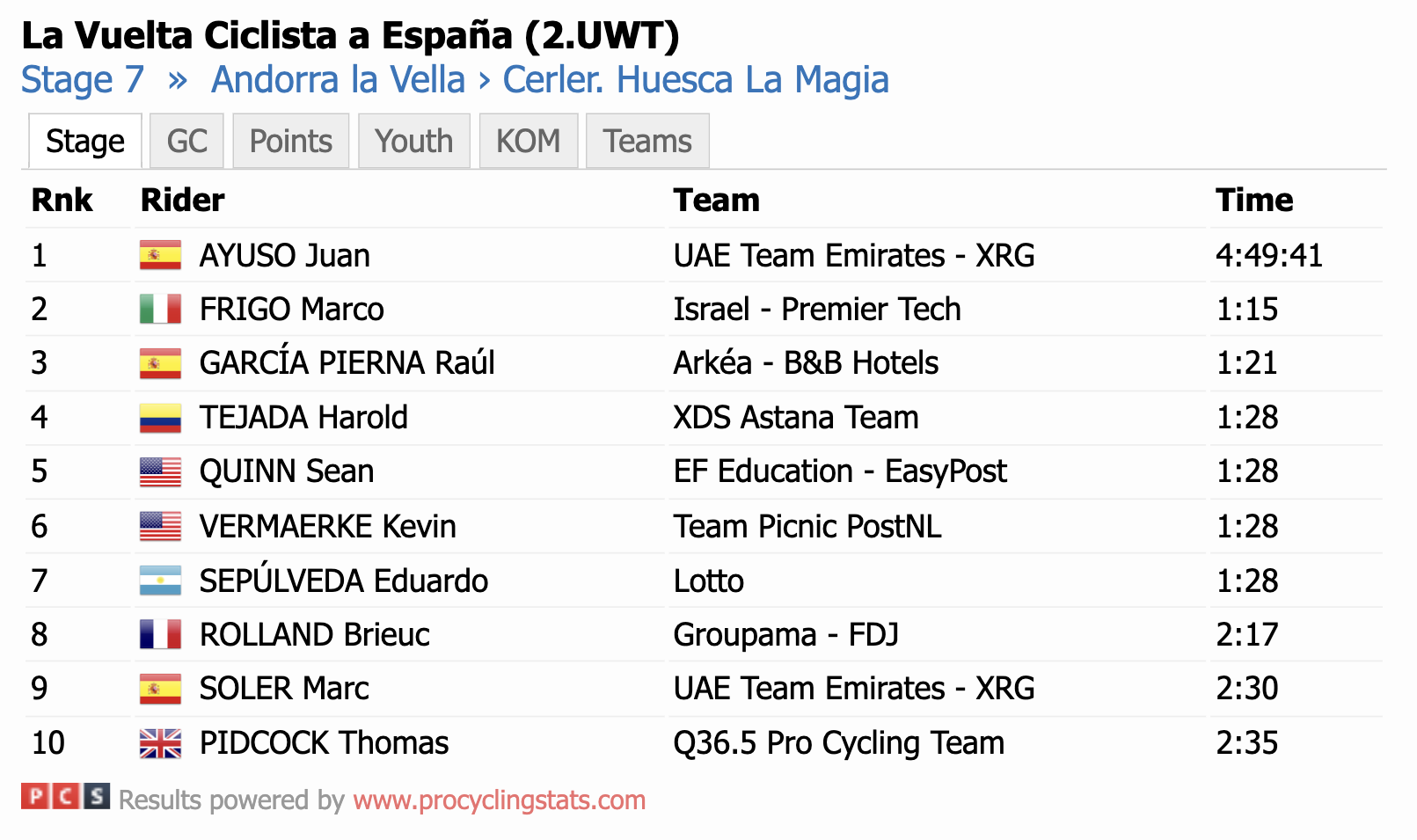Open the Teams tab
Screen dimensions: 1417x840
(x=647, y=141)
